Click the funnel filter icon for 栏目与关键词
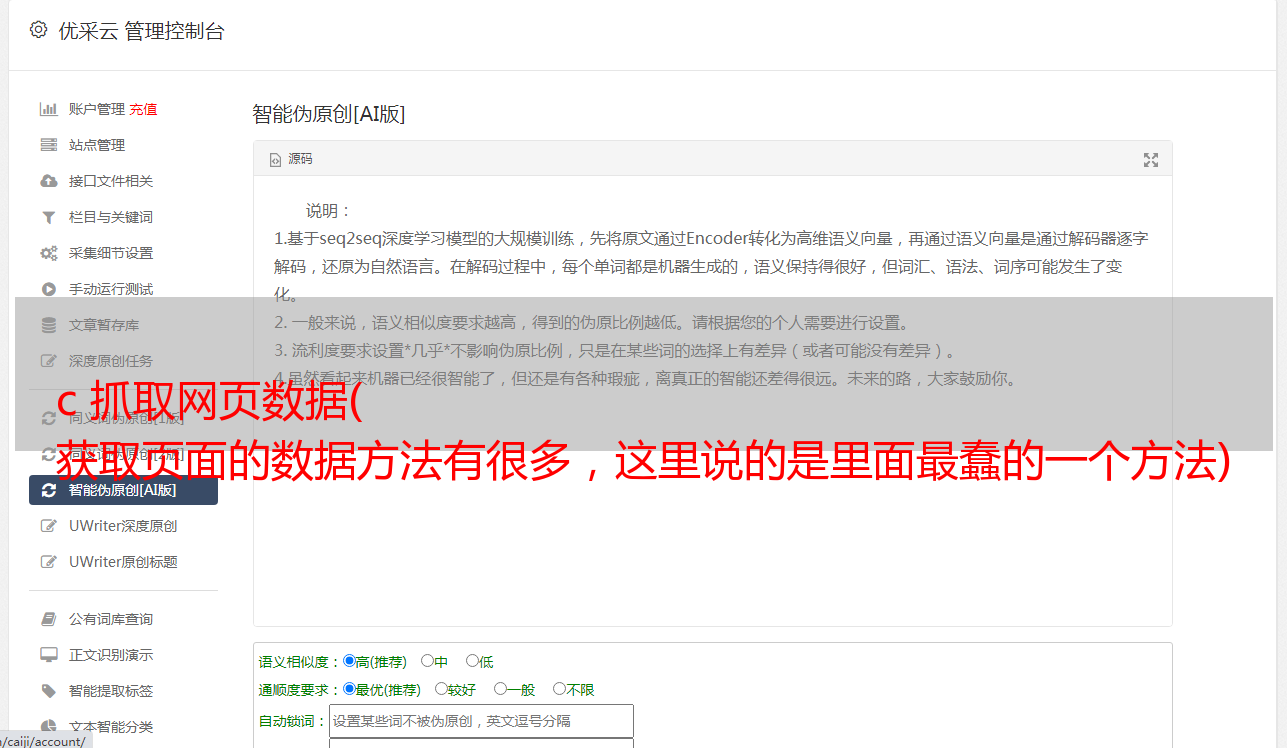 pyautogui.click(x=48, y=217)
